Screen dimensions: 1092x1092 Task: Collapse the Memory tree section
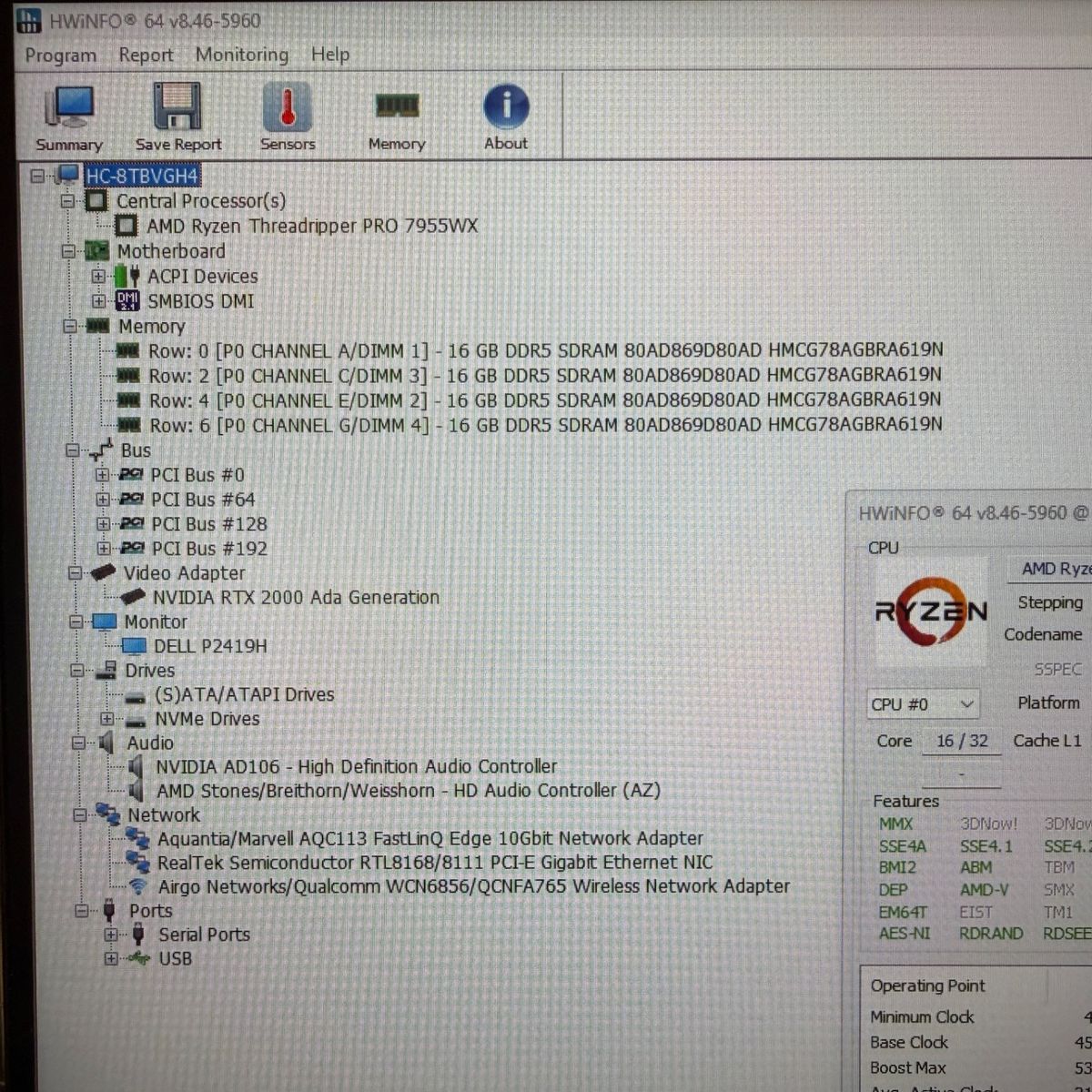(x=71, y=326)
